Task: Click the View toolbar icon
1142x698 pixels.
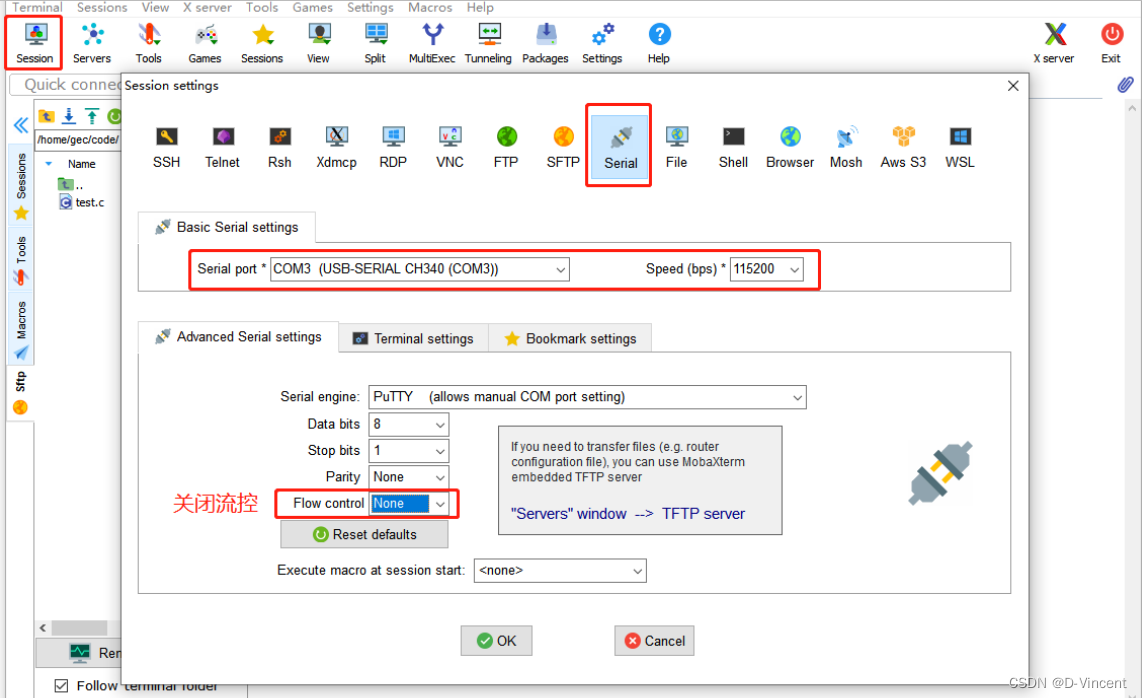Action: coord(318,43)
